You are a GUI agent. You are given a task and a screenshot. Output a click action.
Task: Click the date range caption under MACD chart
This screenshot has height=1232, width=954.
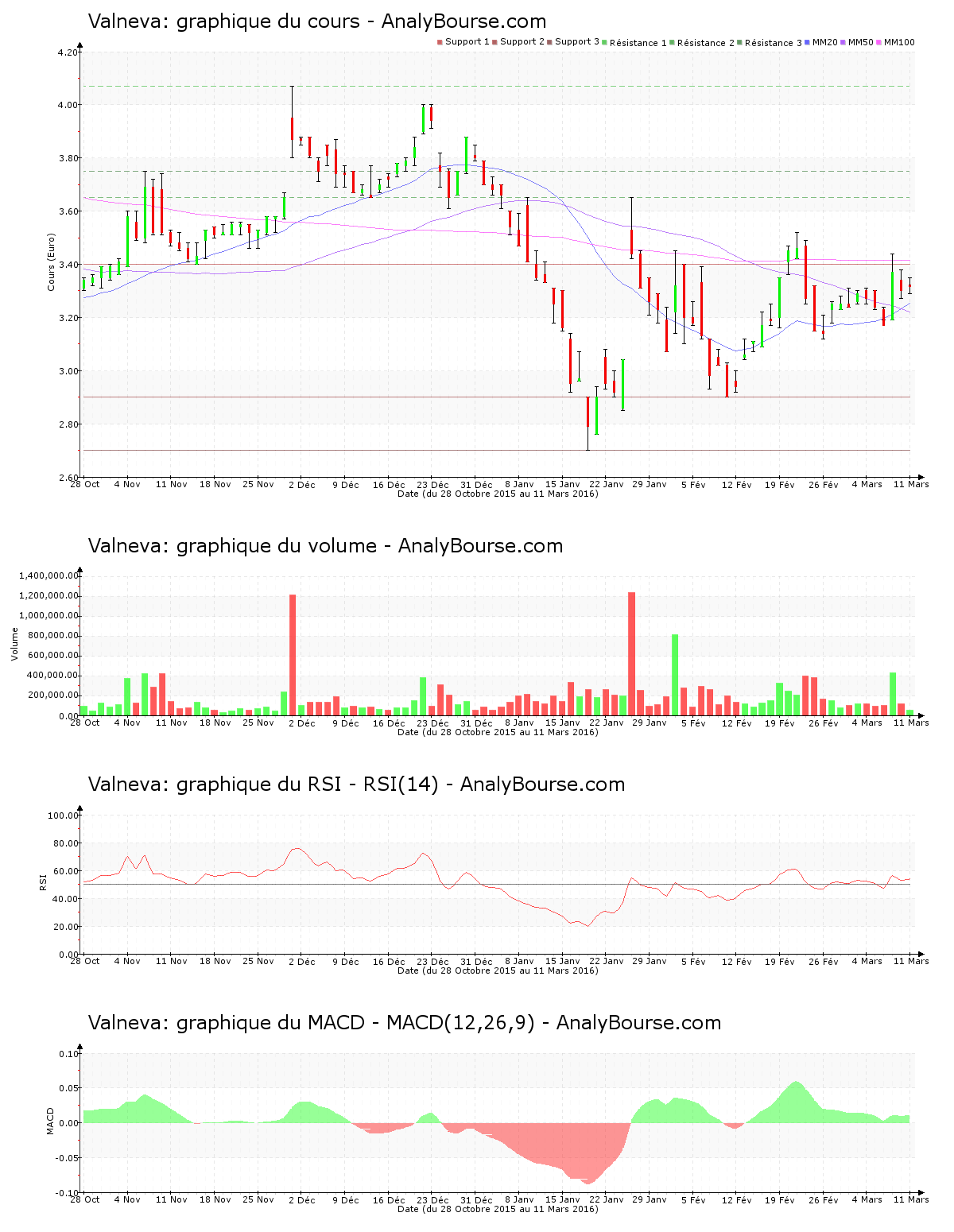pyautogui.click(x=498, y=1209)
